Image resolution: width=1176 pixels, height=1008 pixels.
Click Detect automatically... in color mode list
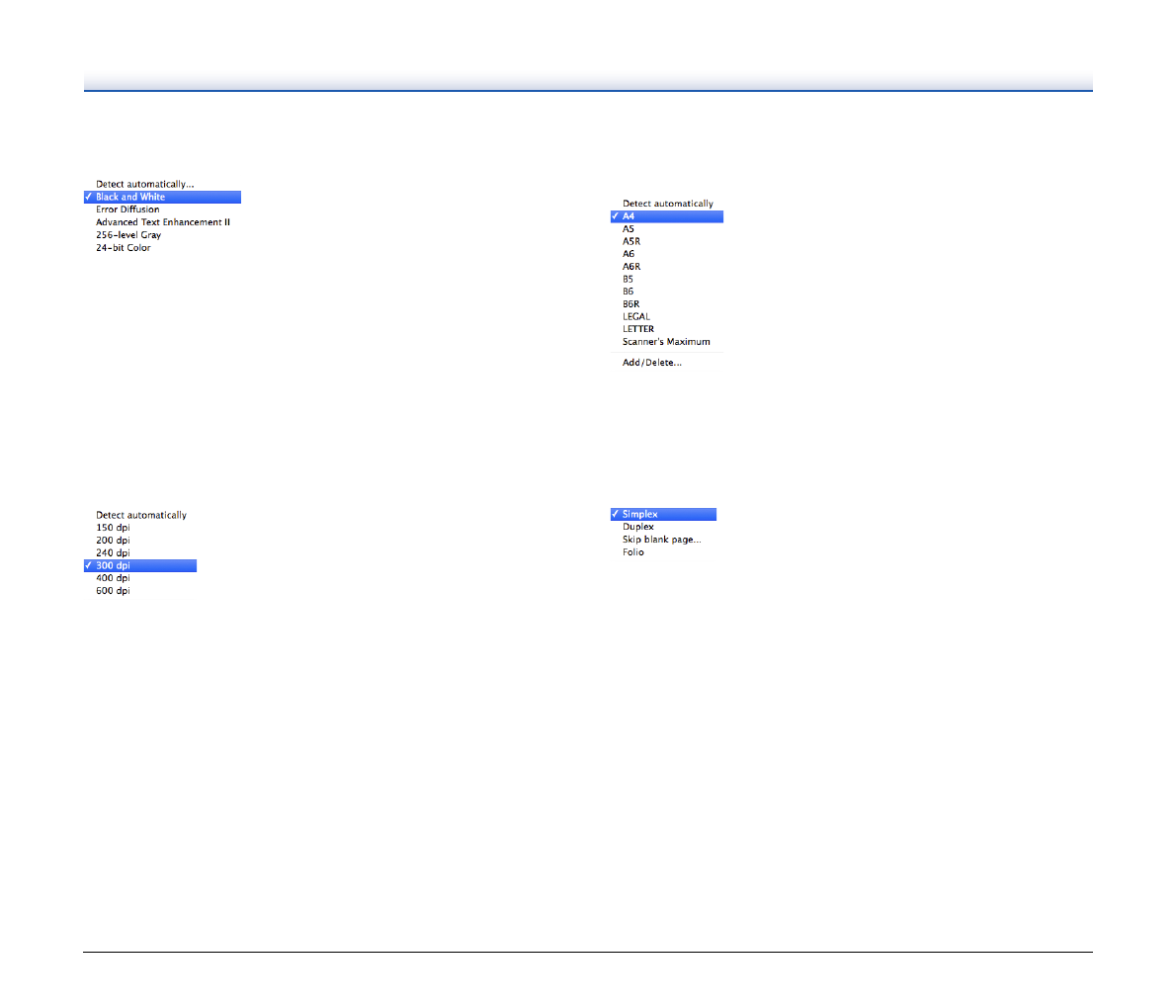tap(145, 185)
